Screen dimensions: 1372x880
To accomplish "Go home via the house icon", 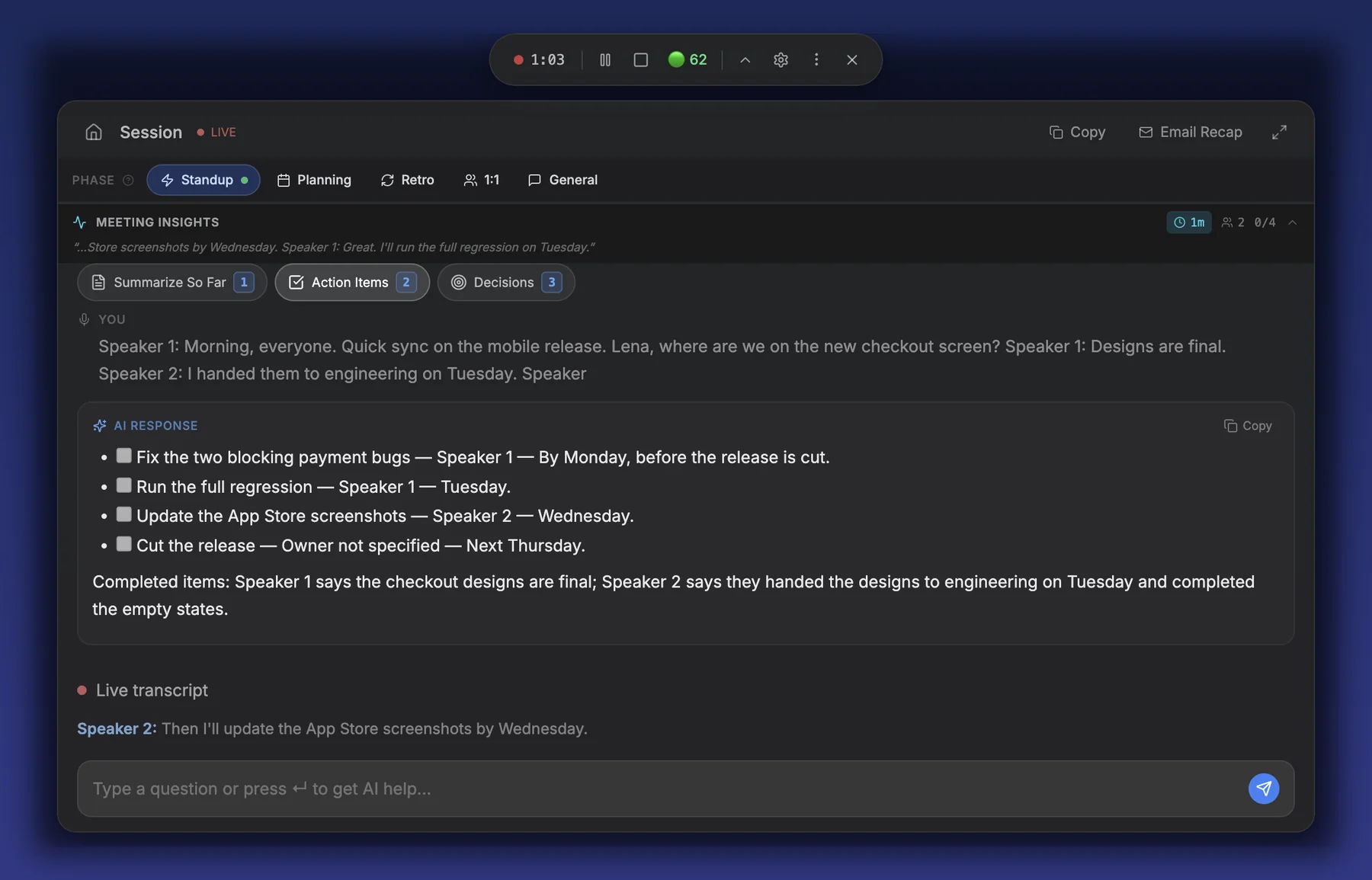I will coord(94,132).
